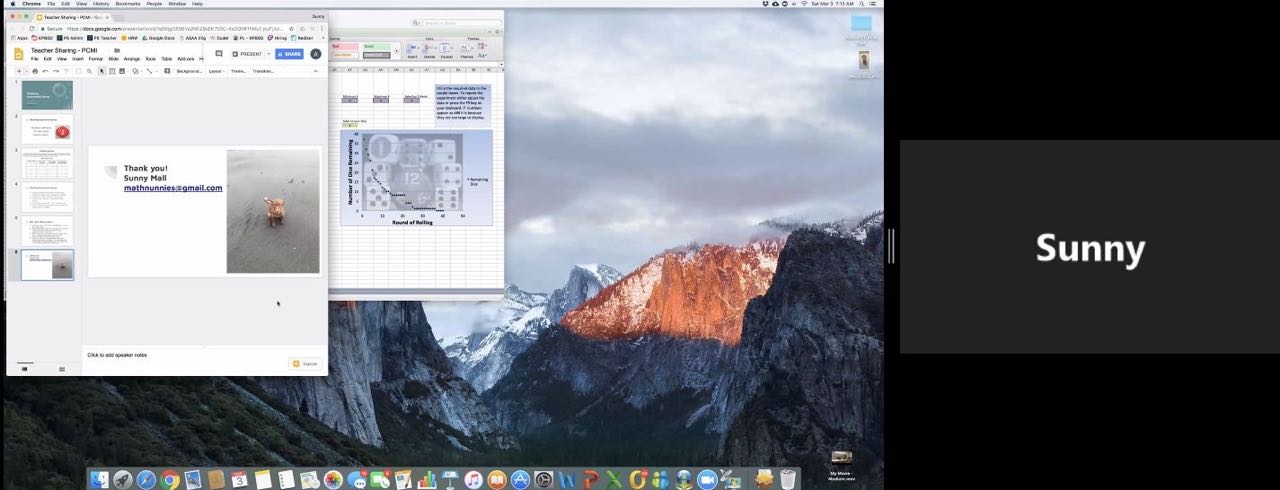The image size is (1280, 490).
Task: Click the Undo arrow in Slides toolbar
Action: tap(45, 71)
